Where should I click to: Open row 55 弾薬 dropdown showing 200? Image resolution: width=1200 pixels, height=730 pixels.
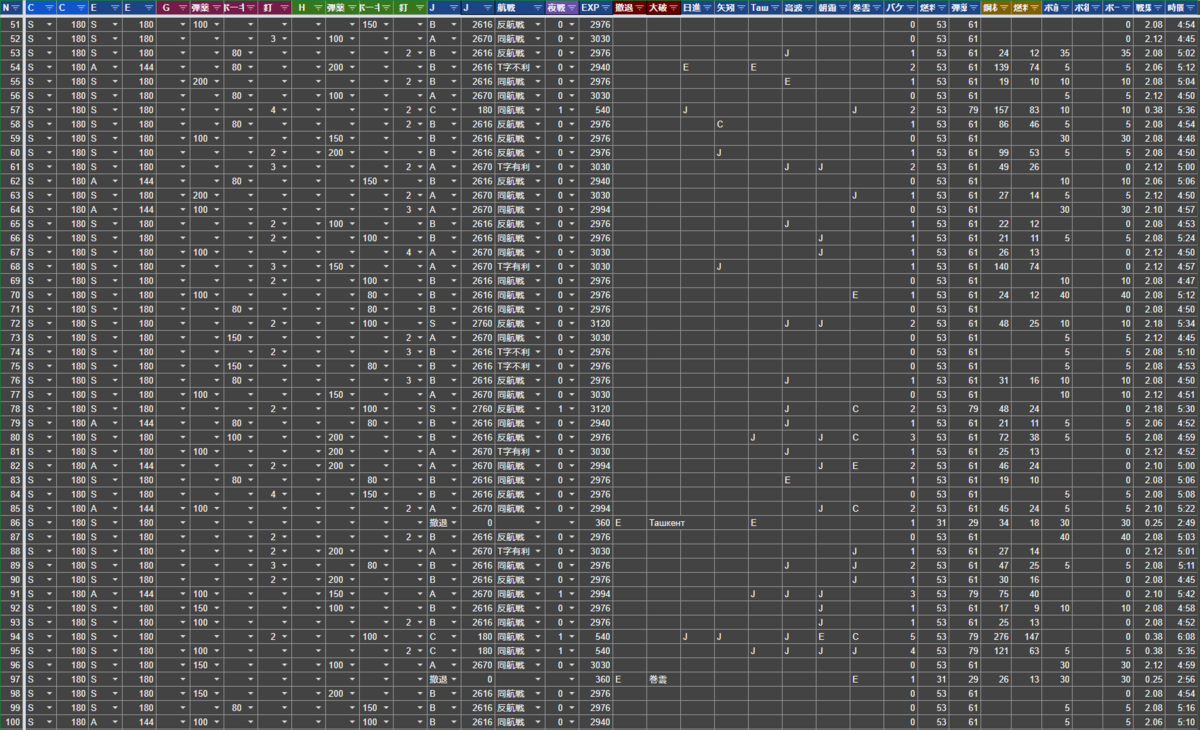[217, 81]
